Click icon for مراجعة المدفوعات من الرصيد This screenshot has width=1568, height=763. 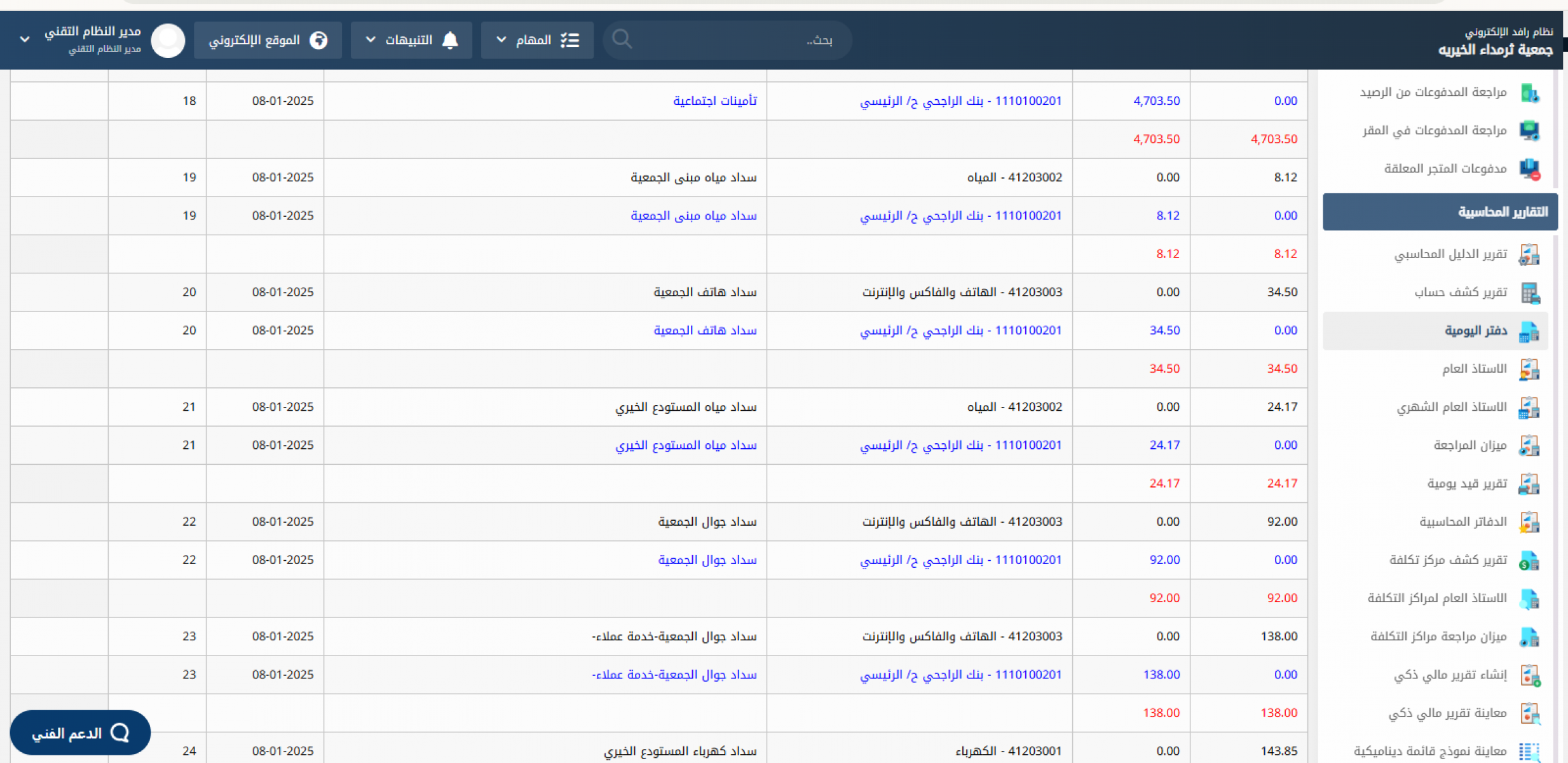click(1529, 93)
